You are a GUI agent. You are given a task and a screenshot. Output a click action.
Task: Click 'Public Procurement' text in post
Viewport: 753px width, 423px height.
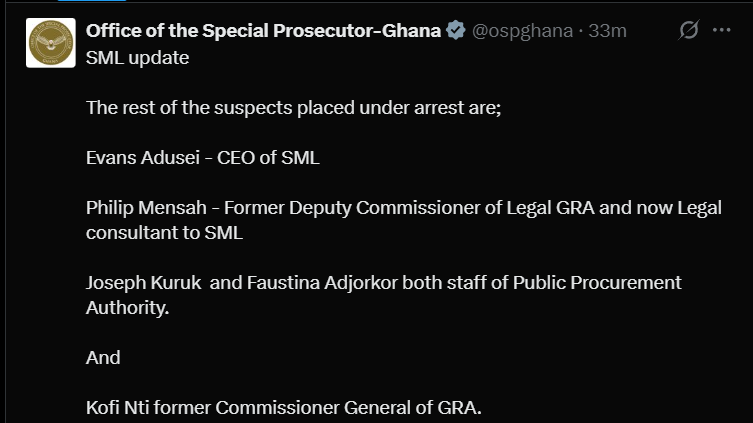(597, 283)
